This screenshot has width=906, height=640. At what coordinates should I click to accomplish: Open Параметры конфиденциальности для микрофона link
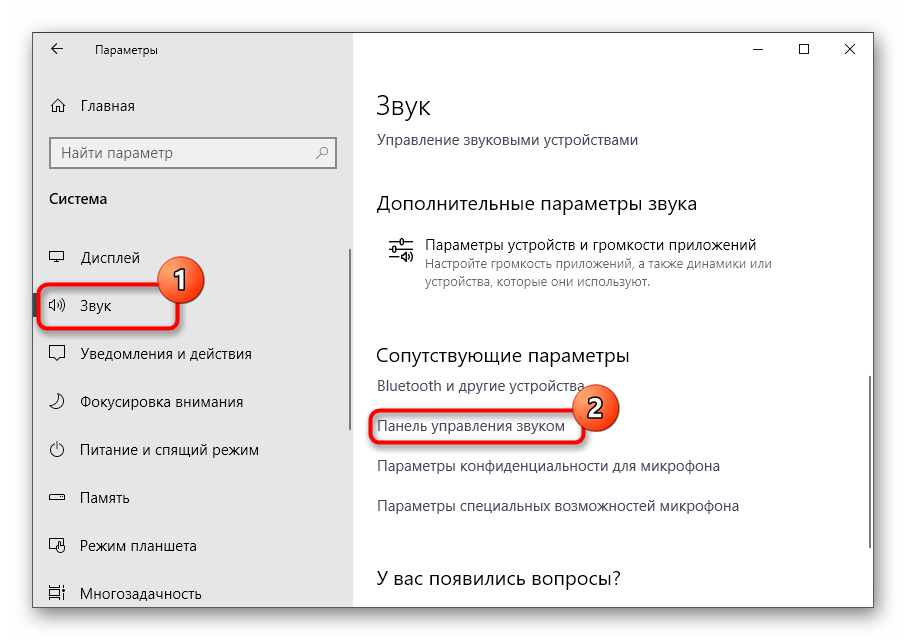(x=548, y=466)
